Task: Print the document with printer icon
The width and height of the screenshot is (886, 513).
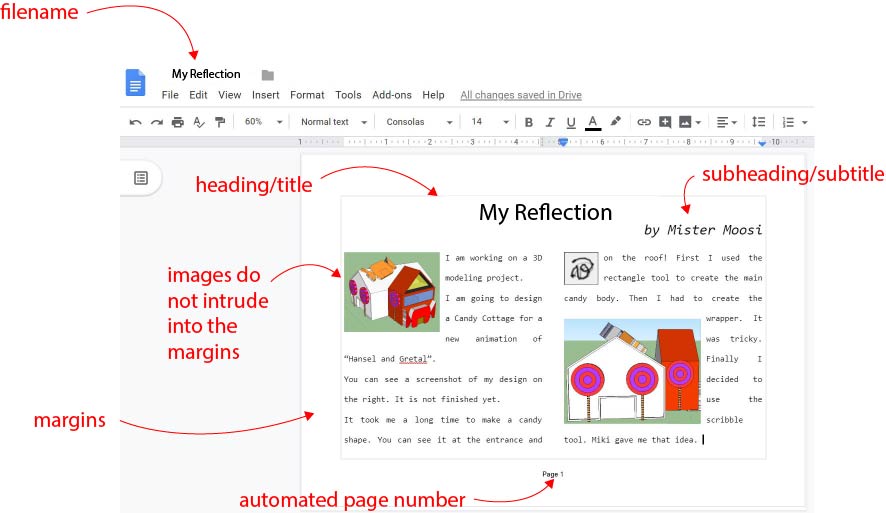Action: pyautogui.click(x=177, y=122)
